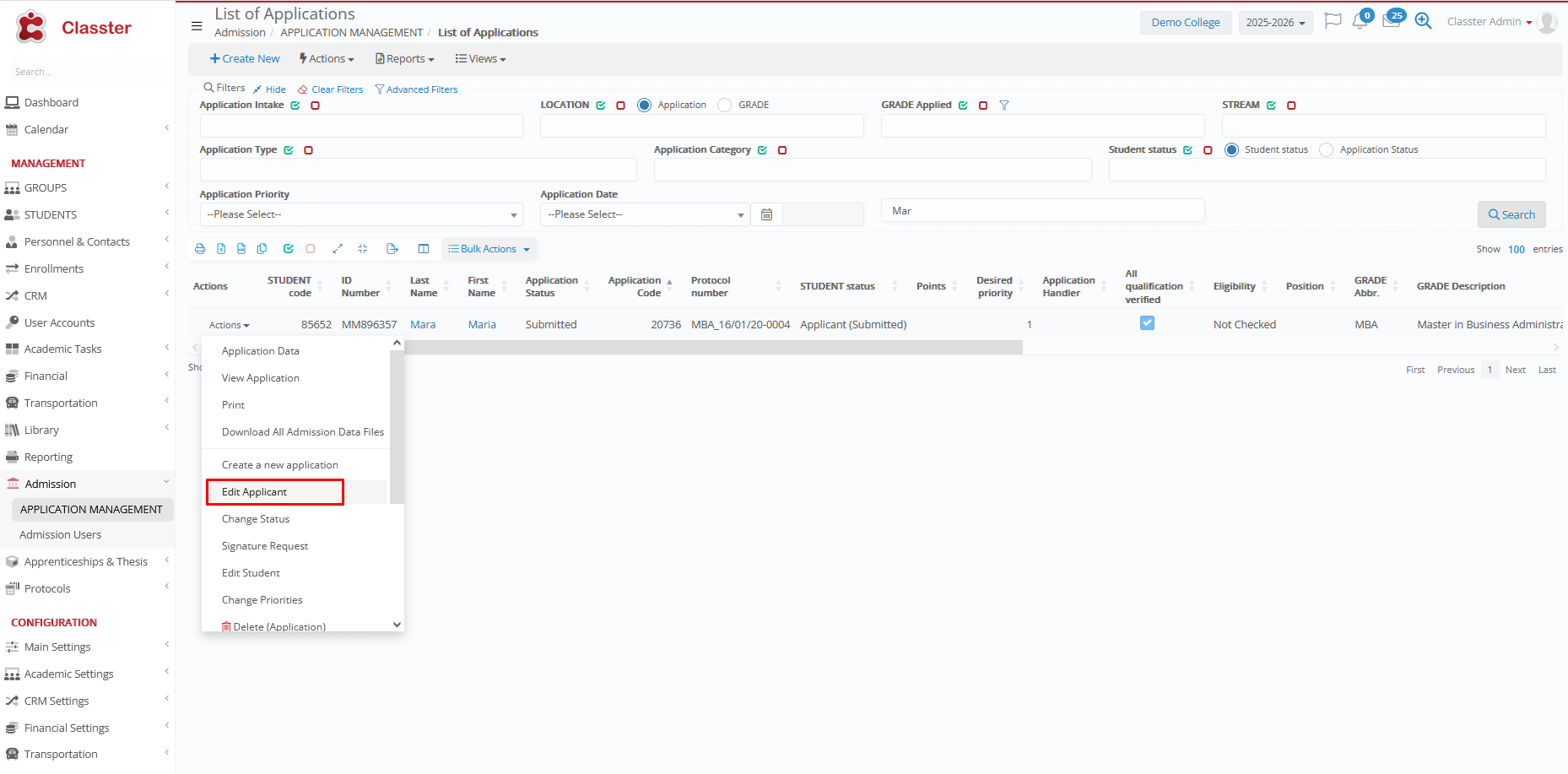Open the messages envelope icon

coord(1391,22)
